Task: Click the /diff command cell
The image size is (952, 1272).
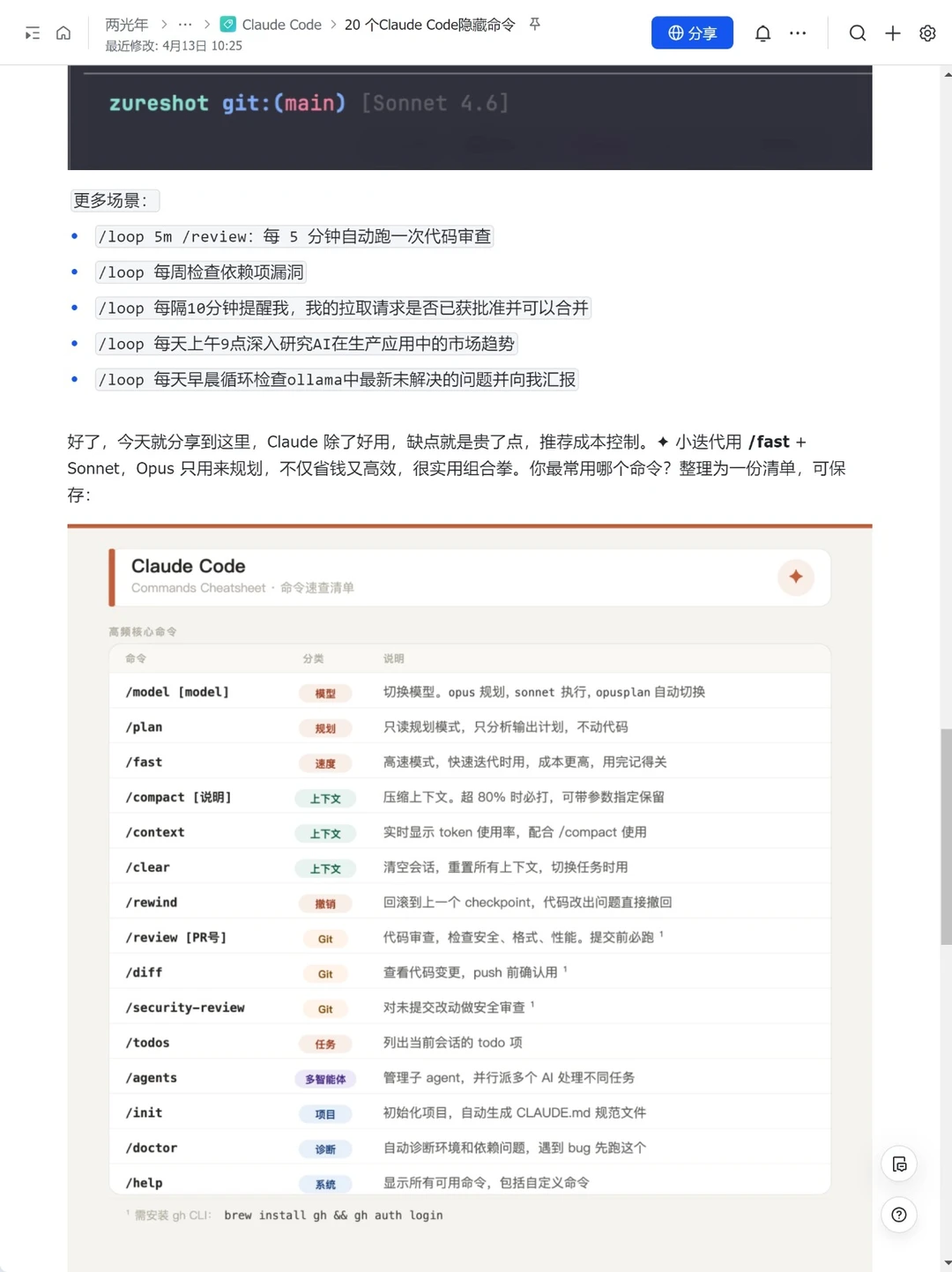Action: pos(144,972)
